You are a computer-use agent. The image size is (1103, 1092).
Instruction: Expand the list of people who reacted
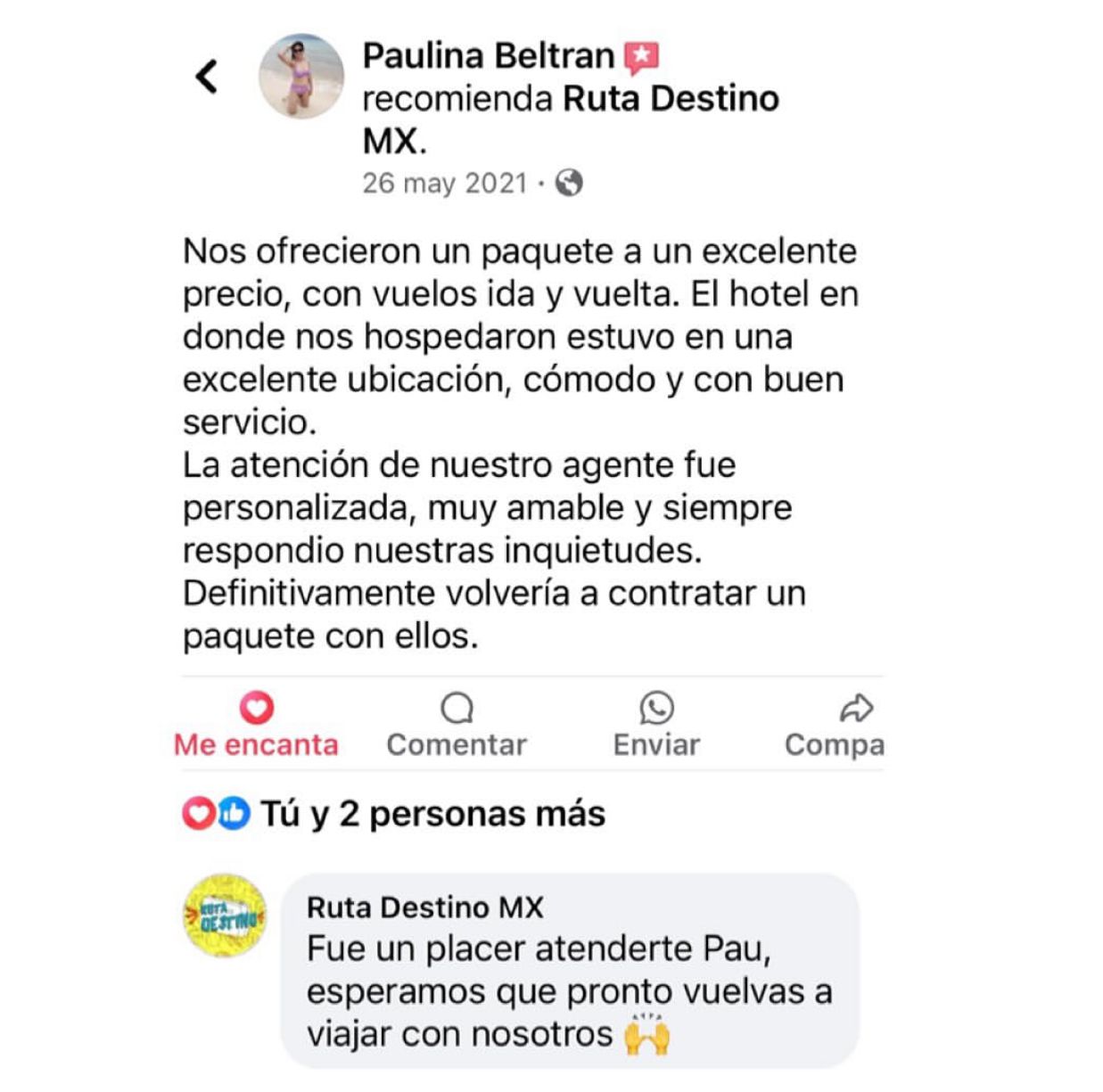(434, 812)
